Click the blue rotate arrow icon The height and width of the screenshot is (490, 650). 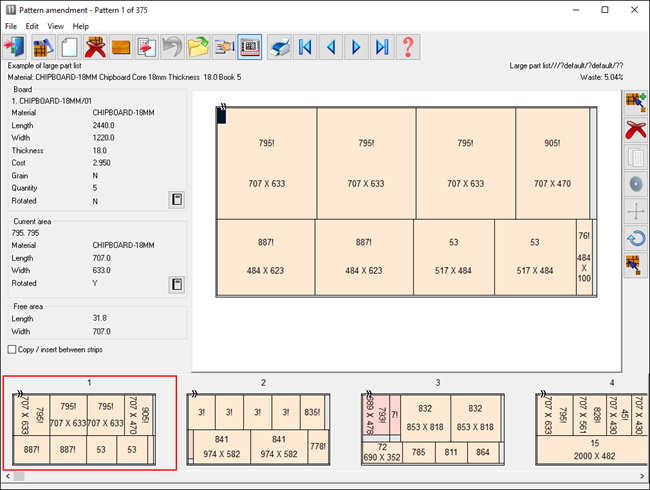635,238
